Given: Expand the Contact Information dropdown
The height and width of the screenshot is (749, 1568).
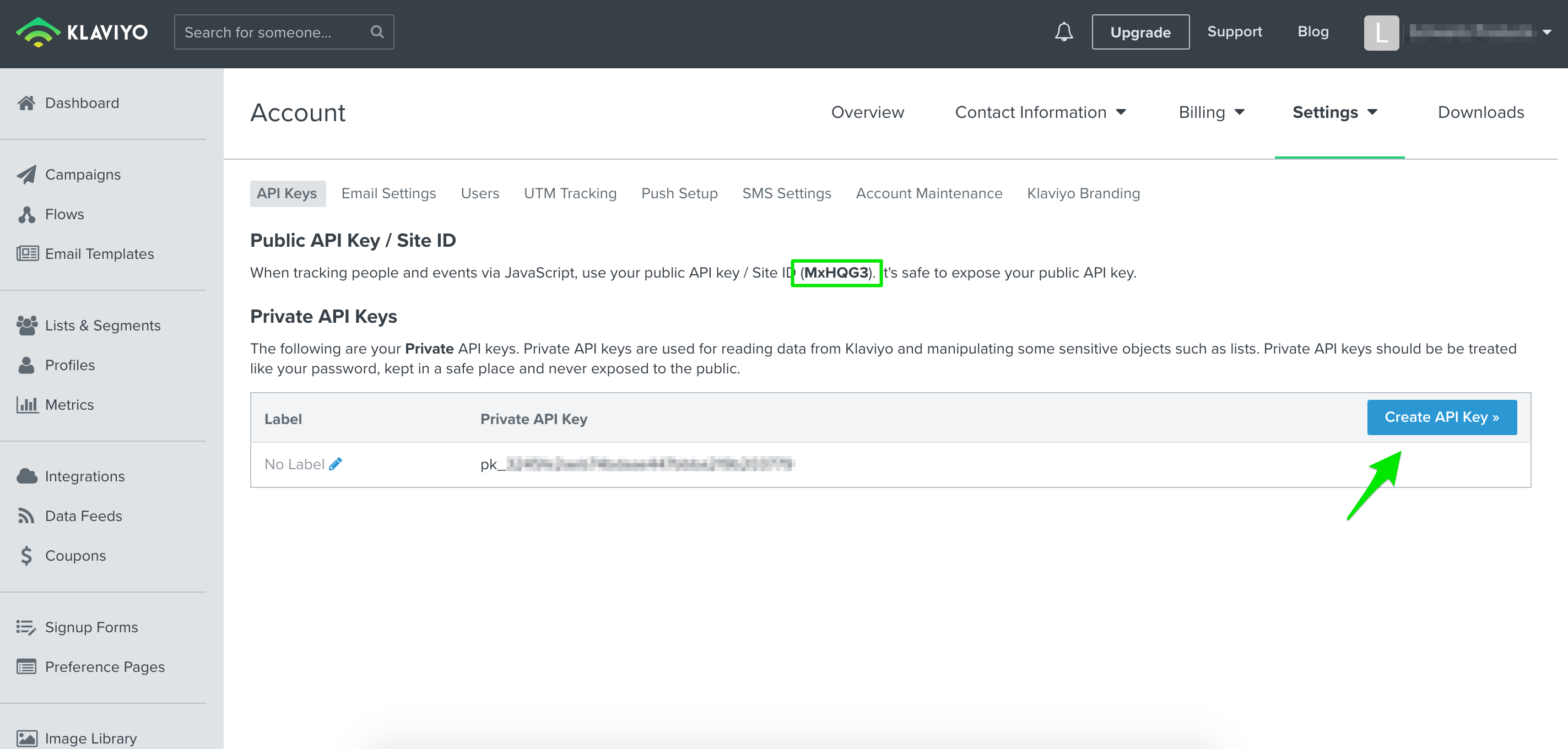Looking at the screenshot, I should point(1040,112).
